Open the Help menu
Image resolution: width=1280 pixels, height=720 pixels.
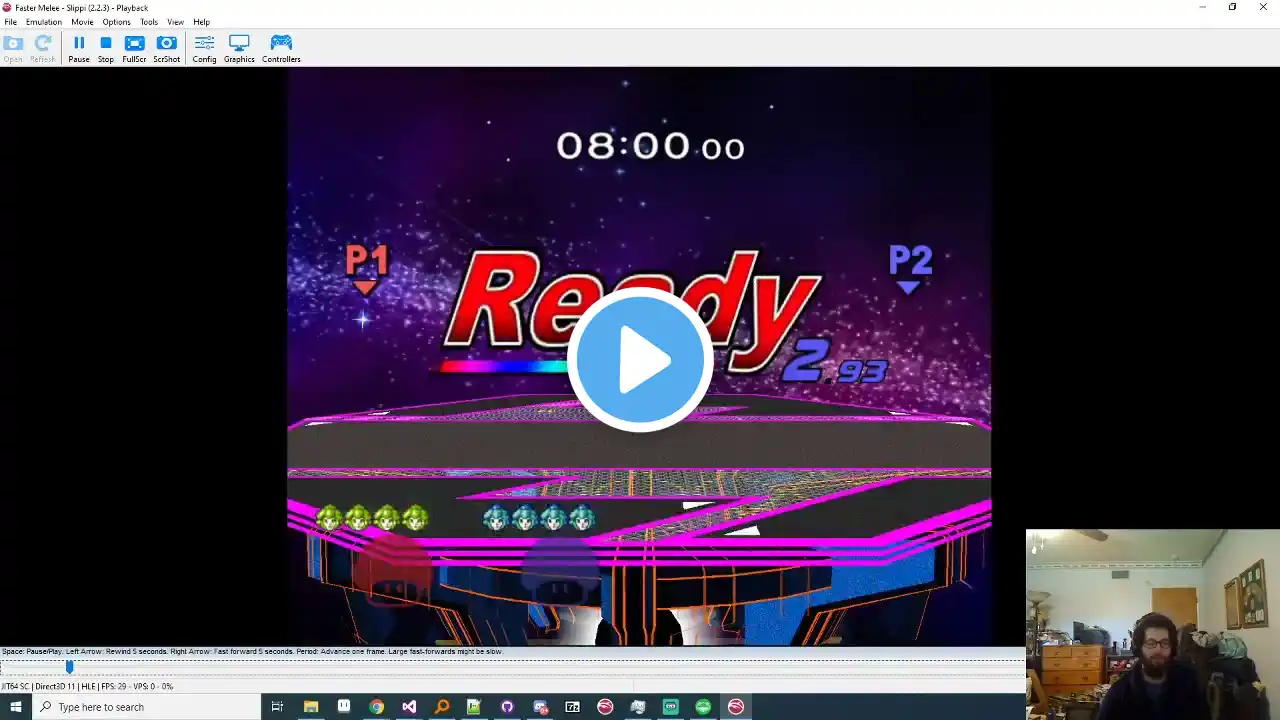pos(201,22)
